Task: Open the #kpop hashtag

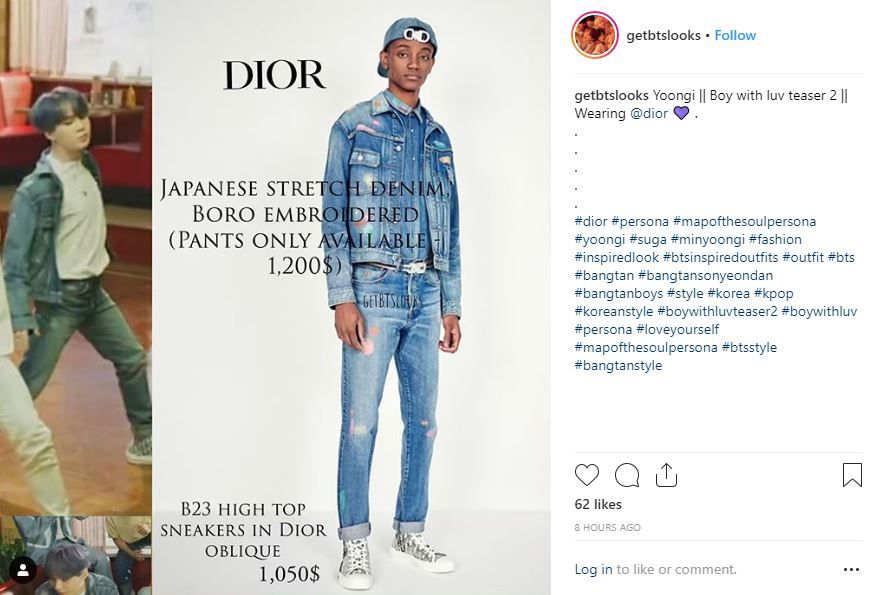Action: click(x=774, y=294)
